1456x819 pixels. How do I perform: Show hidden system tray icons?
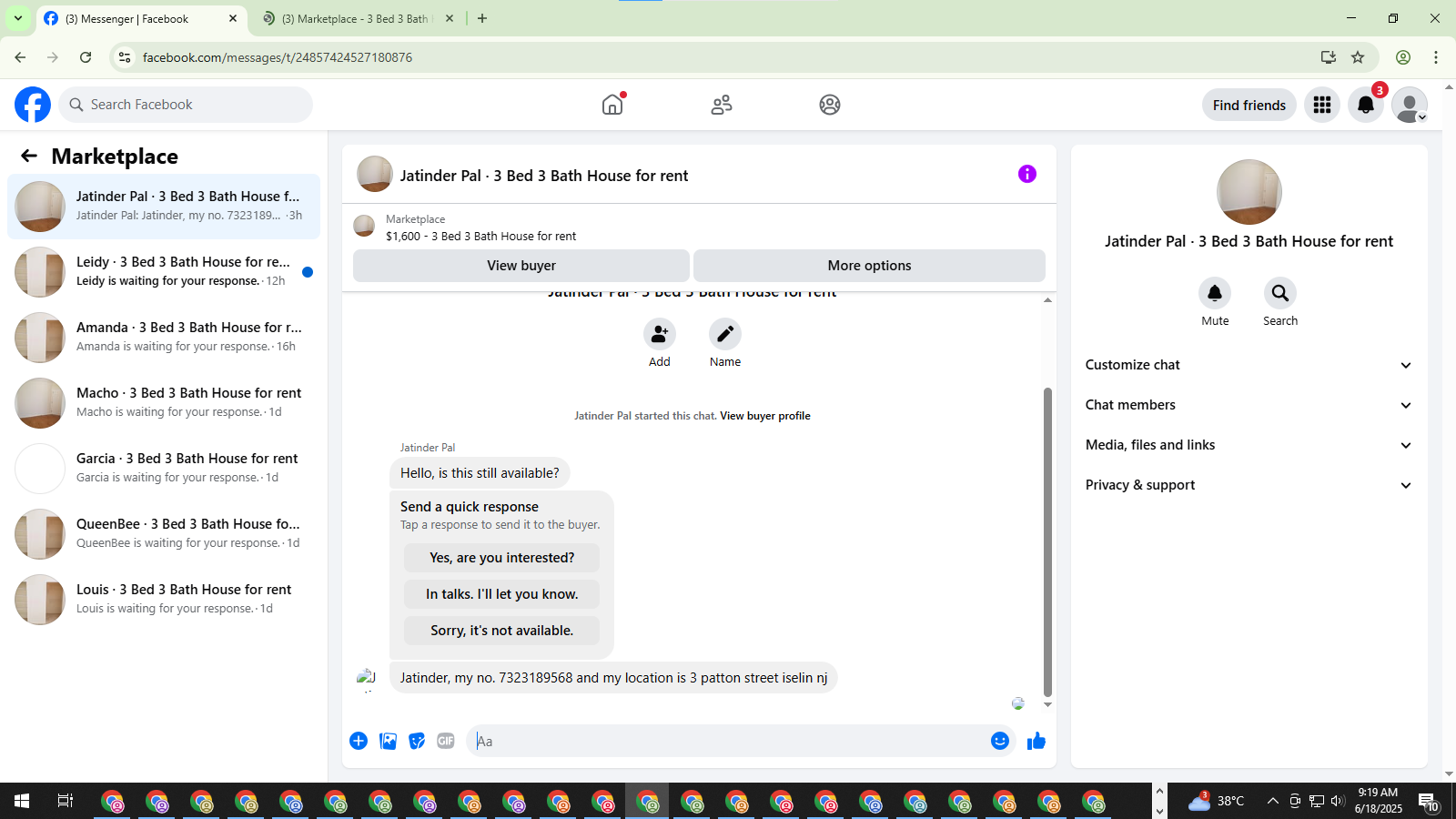point(1272,801)
